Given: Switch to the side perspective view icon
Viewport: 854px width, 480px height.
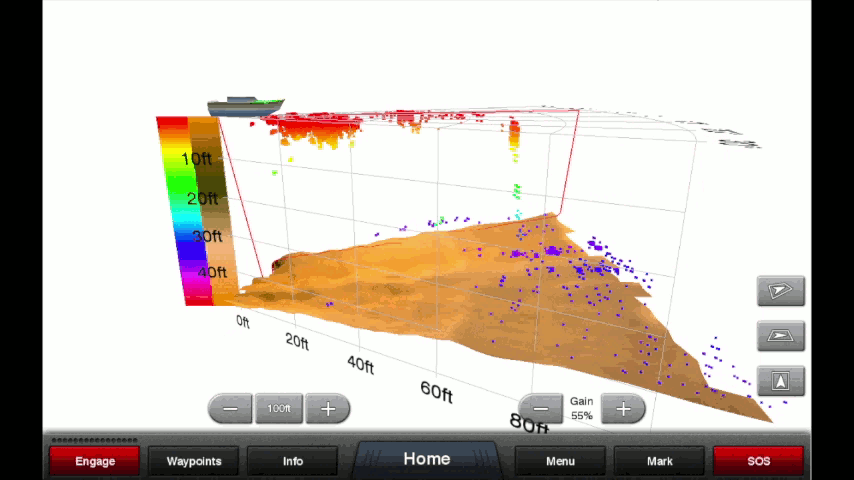Looking at the screenshot, I should (780, 336).
